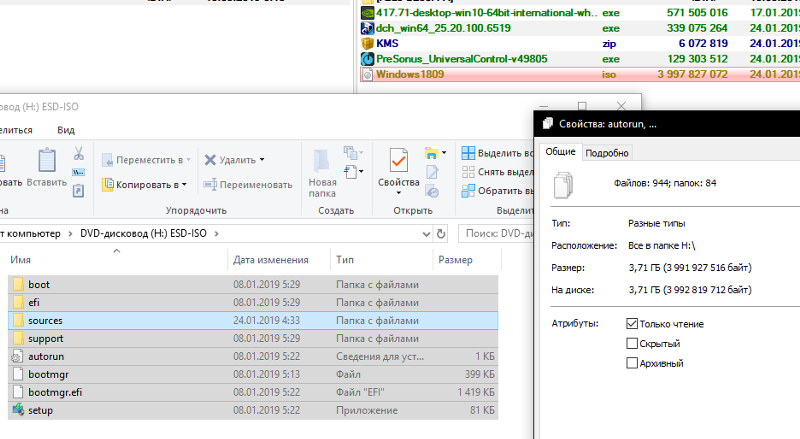Click the Paste clipboard icon

47,160
